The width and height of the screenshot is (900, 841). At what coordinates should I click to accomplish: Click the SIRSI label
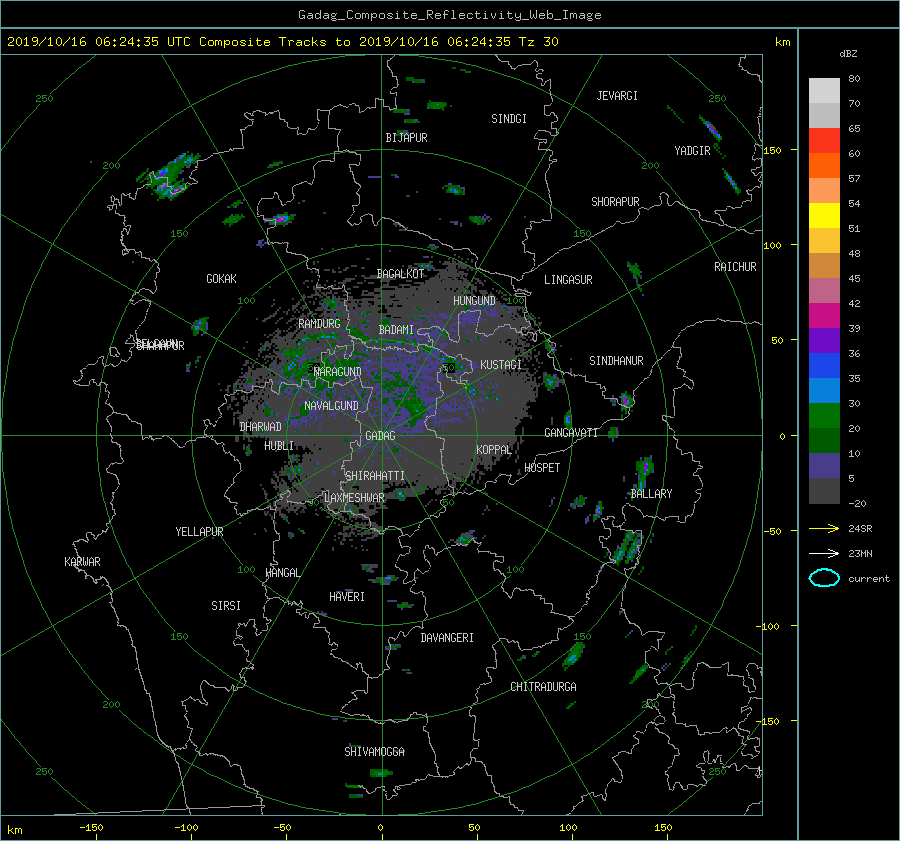226,606
